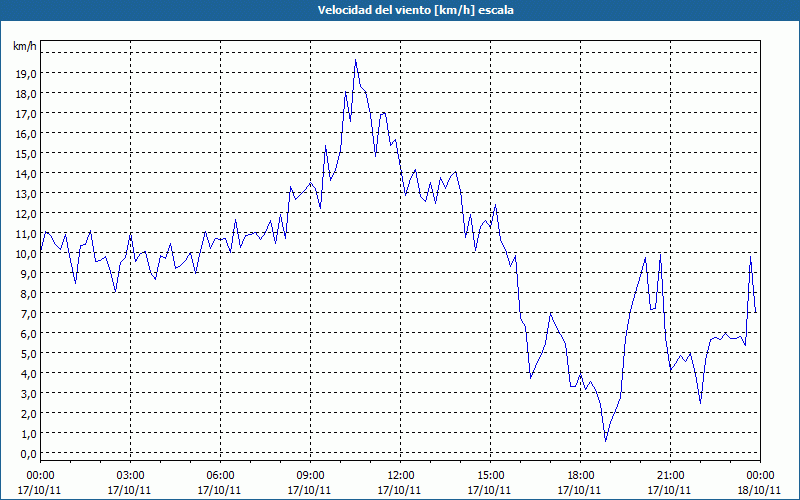Click the 17/10/11 date under 12:00
800x500 pixels.
pos(399,490)
